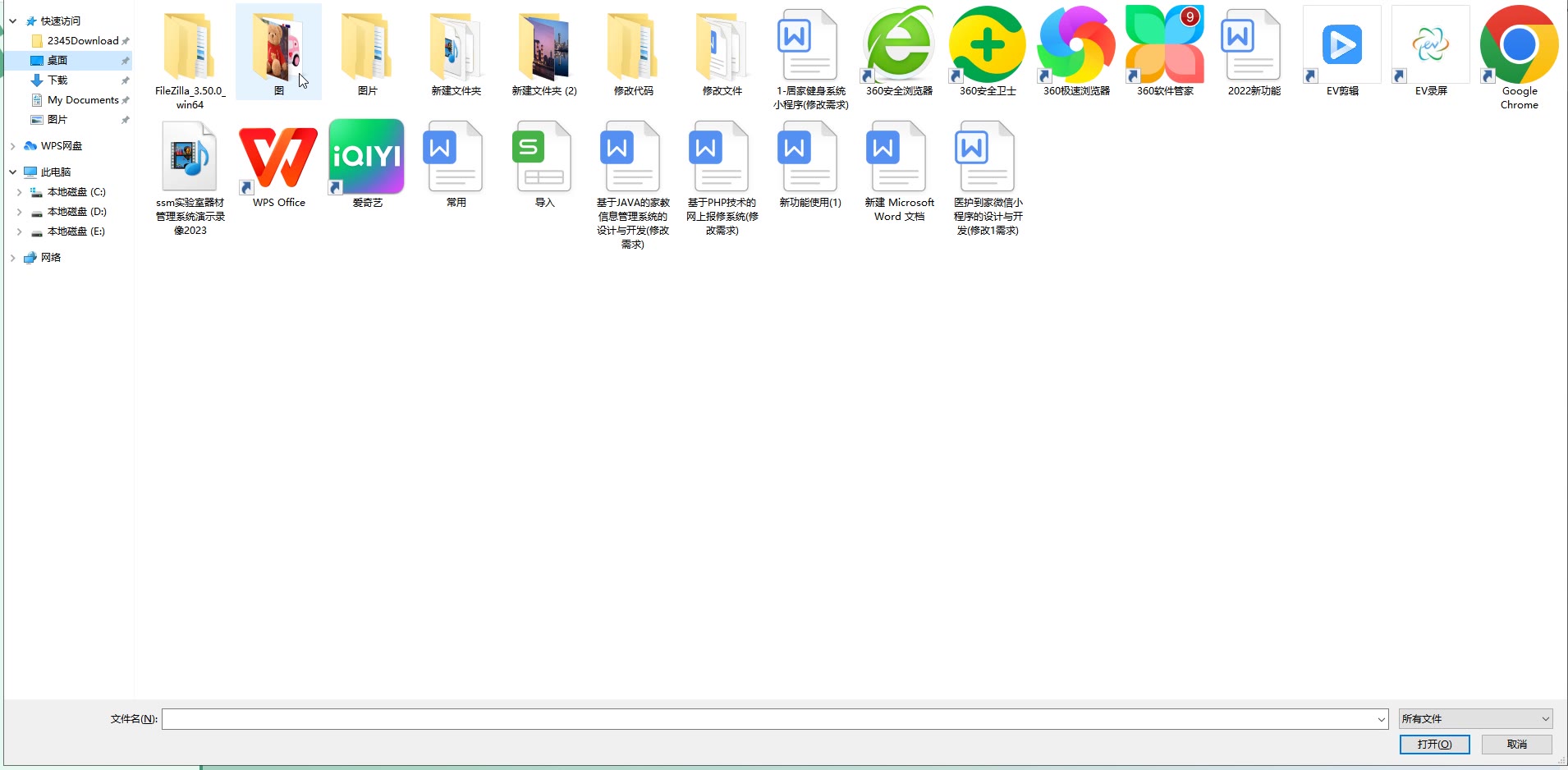Expand the 本地磁盘 (D:) node
This screenshot has height=770, width=1568.
[x=20, y=212]
